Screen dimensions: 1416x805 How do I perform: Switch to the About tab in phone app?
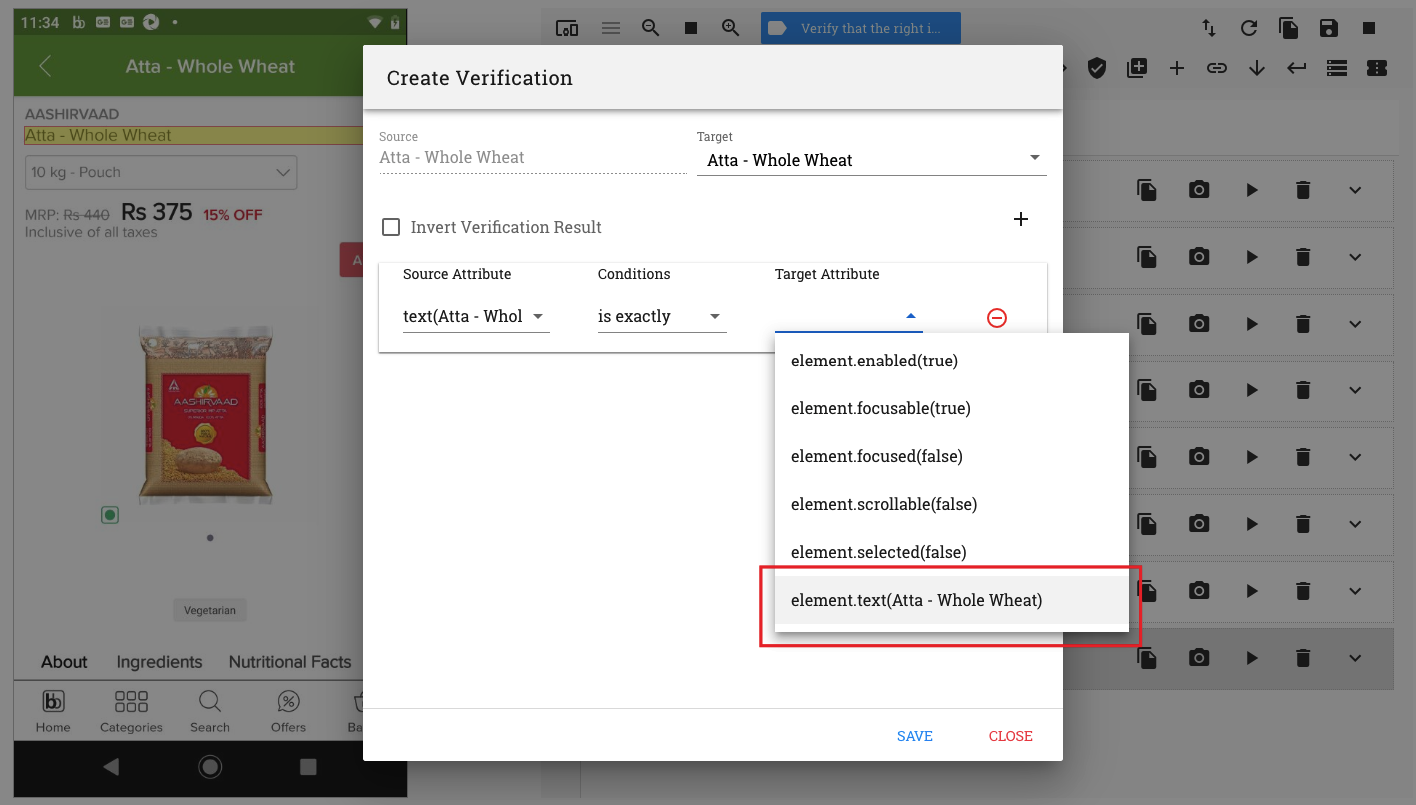pos(64,662)
